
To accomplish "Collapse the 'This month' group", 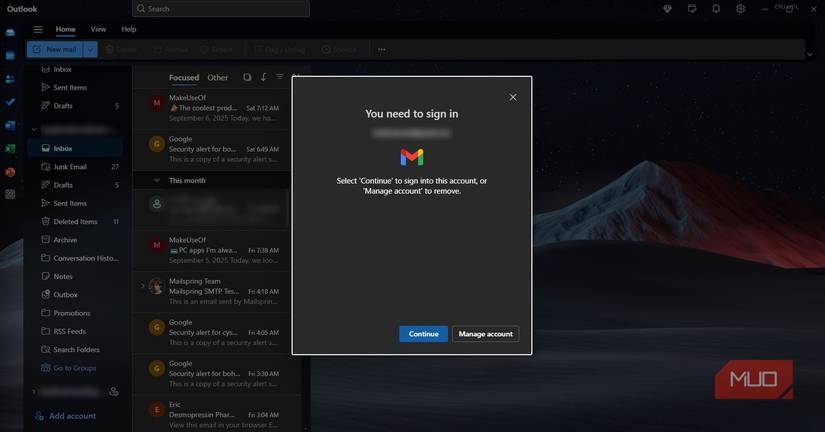I will [156, 180].
